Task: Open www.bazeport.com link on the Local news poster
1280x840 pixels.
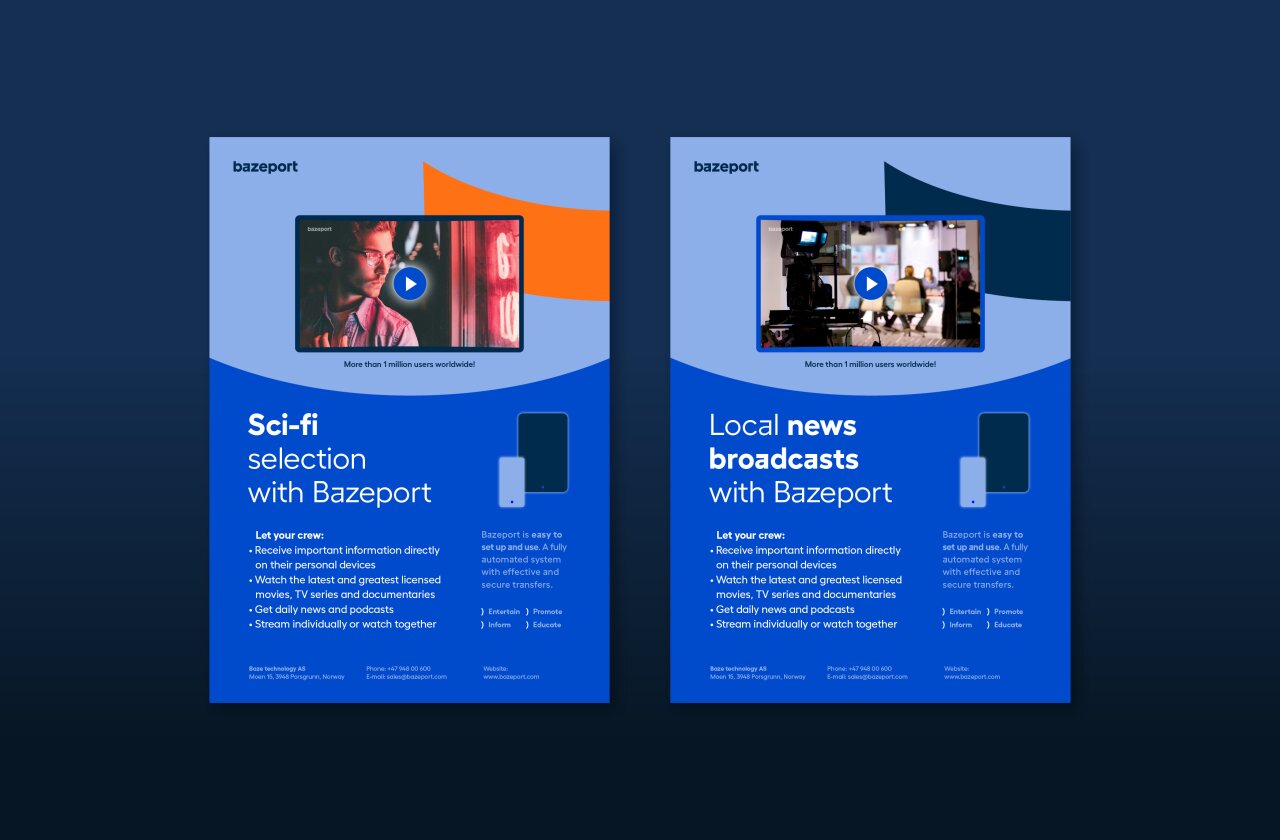Action: [x=972, y=677]
